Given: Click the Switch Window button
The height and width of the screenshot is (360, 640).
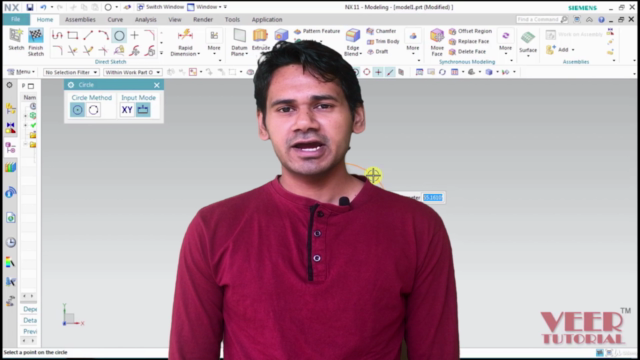Looking at the screenshot, I should (160, 7).
